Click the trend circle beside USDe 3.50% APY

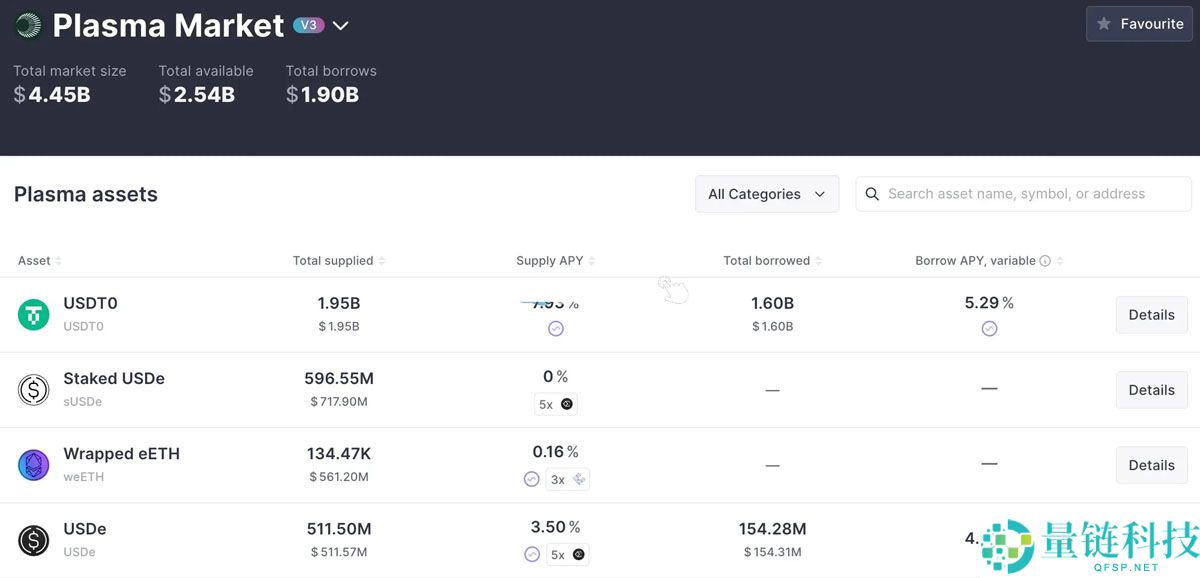[x=531, y=554]
